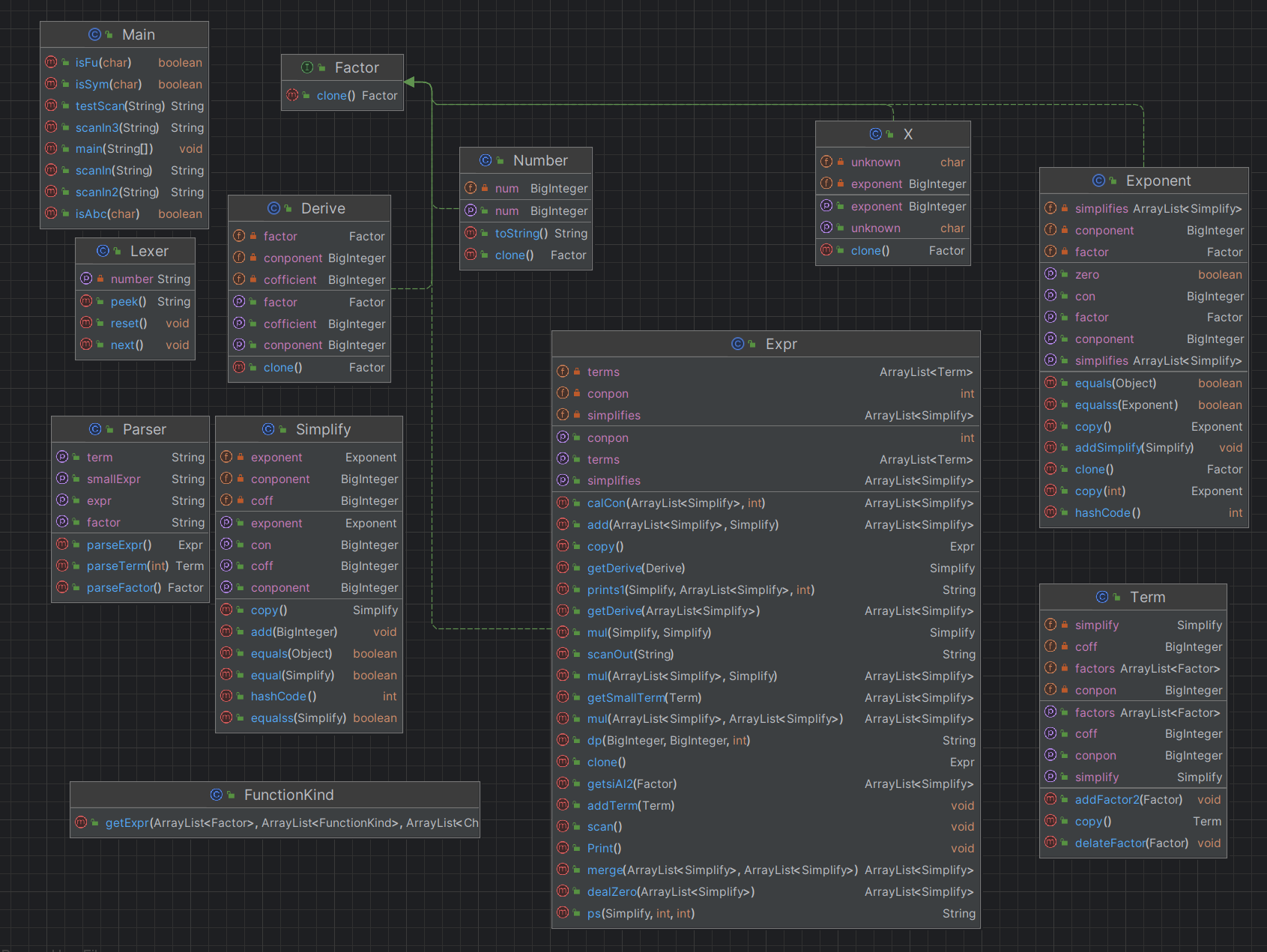Select isAbc(char) method in Main
This screenshot has height=952, width=1267.
point(108,213)
